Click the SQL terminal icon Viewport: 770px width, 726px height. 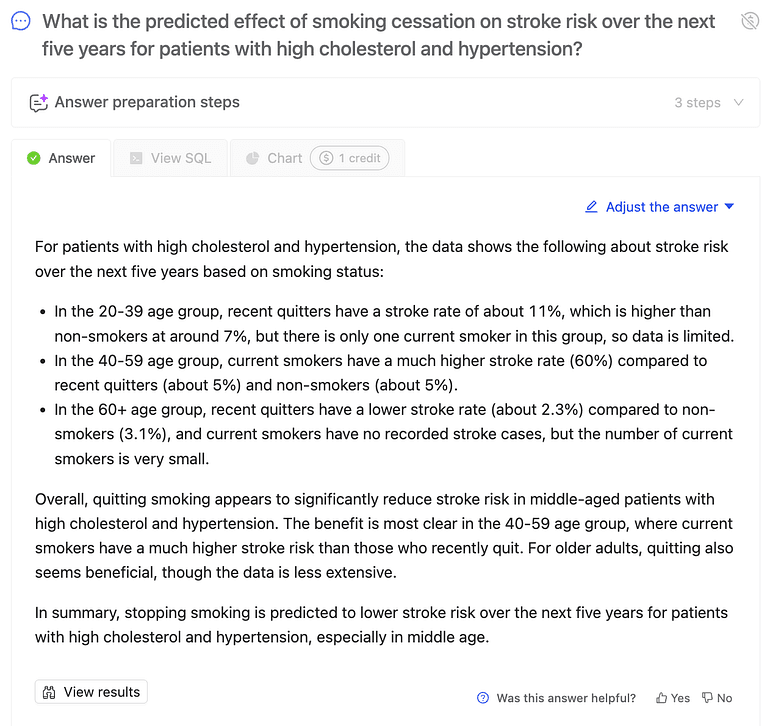pos(136,158)
